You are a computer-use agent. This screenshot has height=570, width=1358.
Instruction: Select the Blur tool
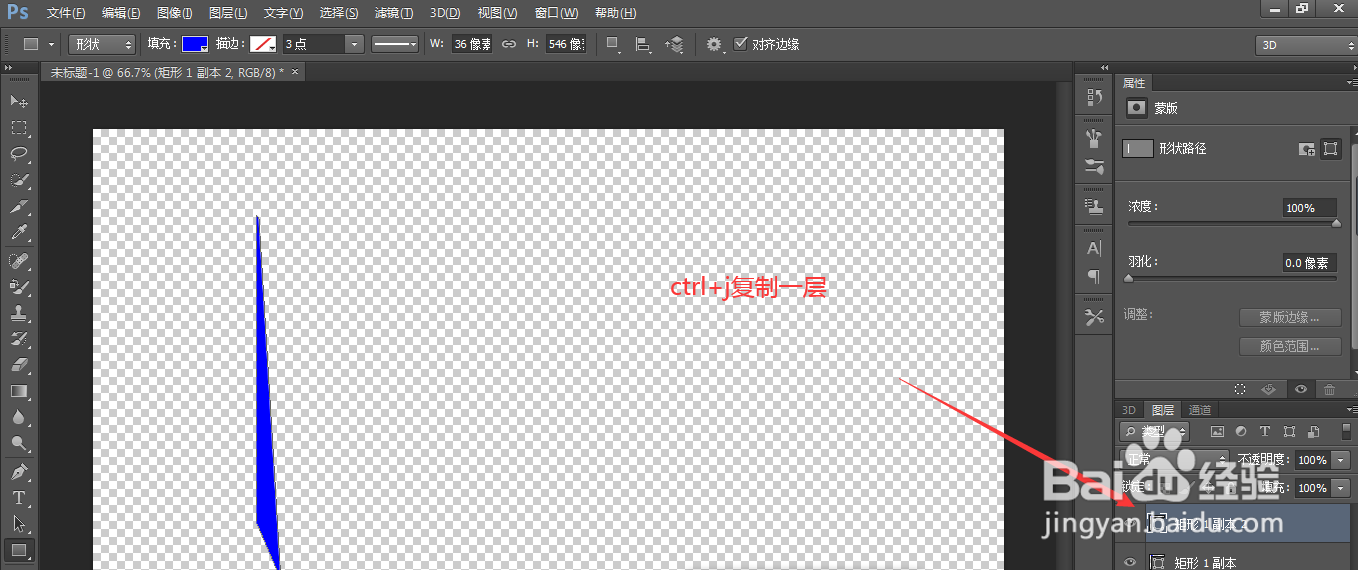[x=19, y=417]
